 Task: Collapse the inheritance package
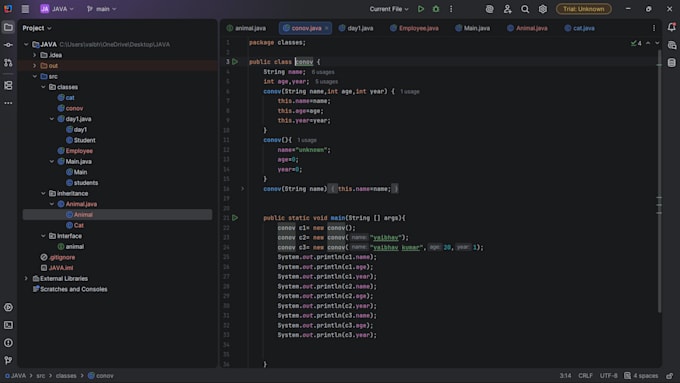tap(43, 193)
